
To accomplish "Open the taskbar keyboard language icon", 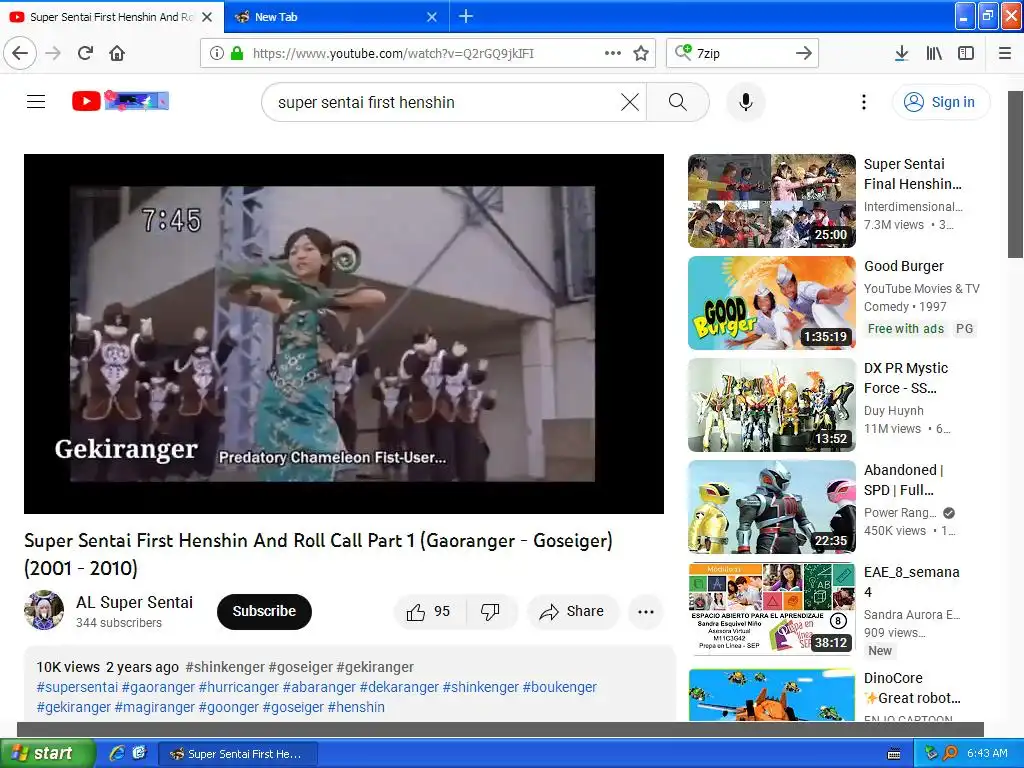I will coord(894,754).
